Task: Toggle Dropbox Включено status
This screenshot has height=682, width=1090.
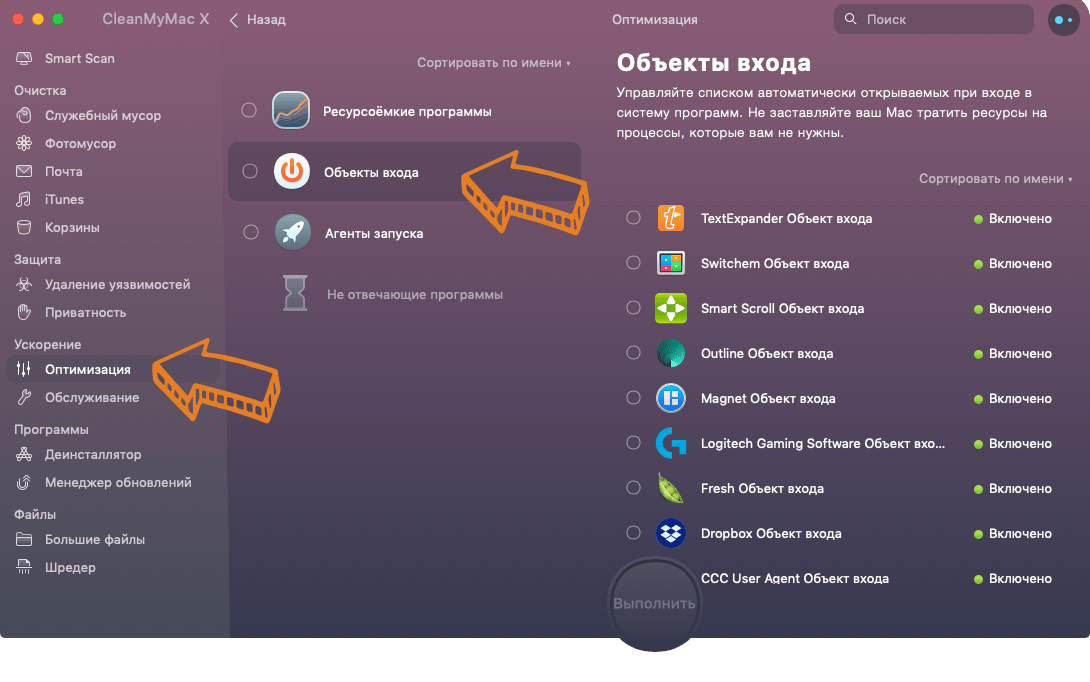Action: point(1013,533)
